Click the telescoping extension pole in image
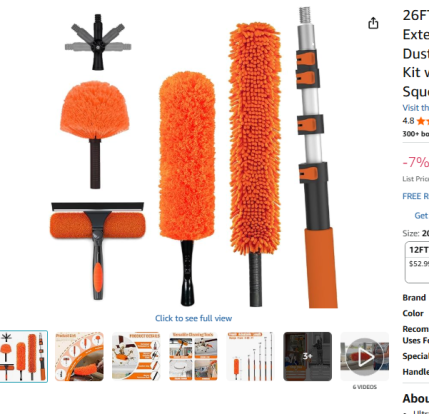Screen dimensions: 429x414 click(317, 158)
